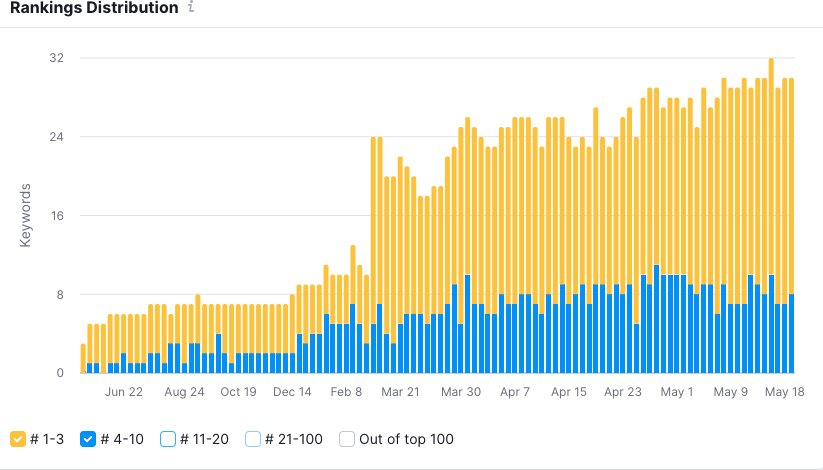Uncheck the # 4-10 checkbox
This screenshot has height=470, width=823.
[88, 439]
